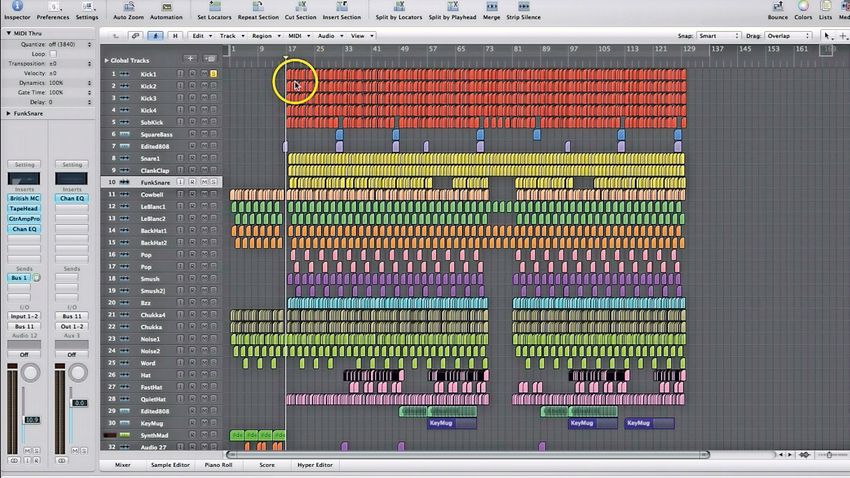Screen dimensions: 850x478
Task: Click the Bus 1 send button
Action: pyautogui.click(x=20, y=278)
